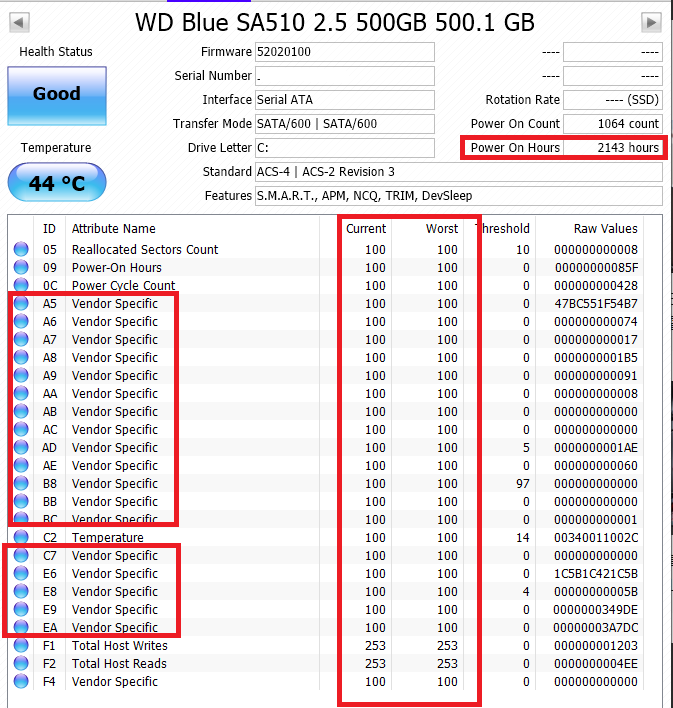Click status orb of E8 row
Viewport: 673px width, 708px height.
(x=21, y=591)
